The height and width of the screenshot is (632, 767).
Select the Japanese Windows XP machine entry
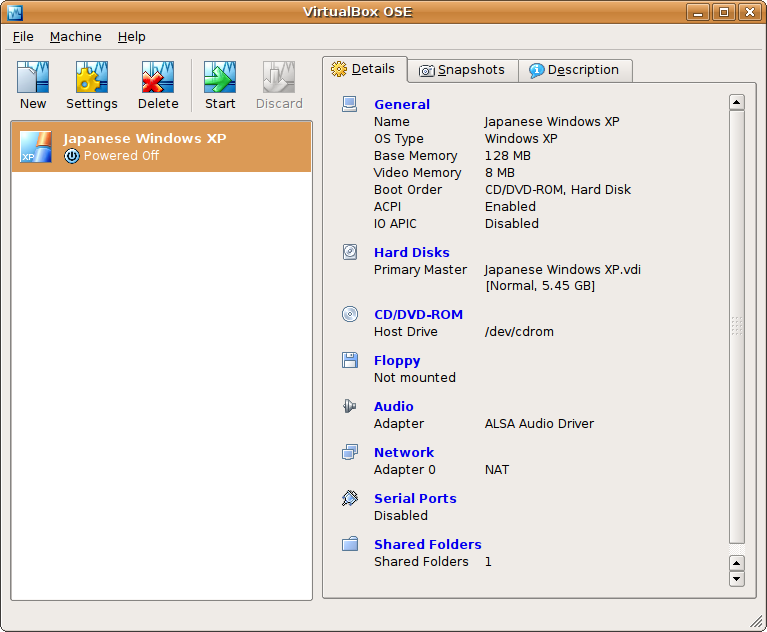tap(161, 147)
